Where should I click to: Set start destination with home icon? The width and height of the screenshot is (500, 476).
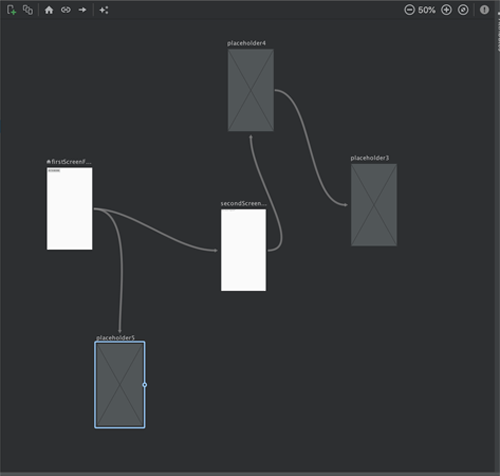click(49, 10)
